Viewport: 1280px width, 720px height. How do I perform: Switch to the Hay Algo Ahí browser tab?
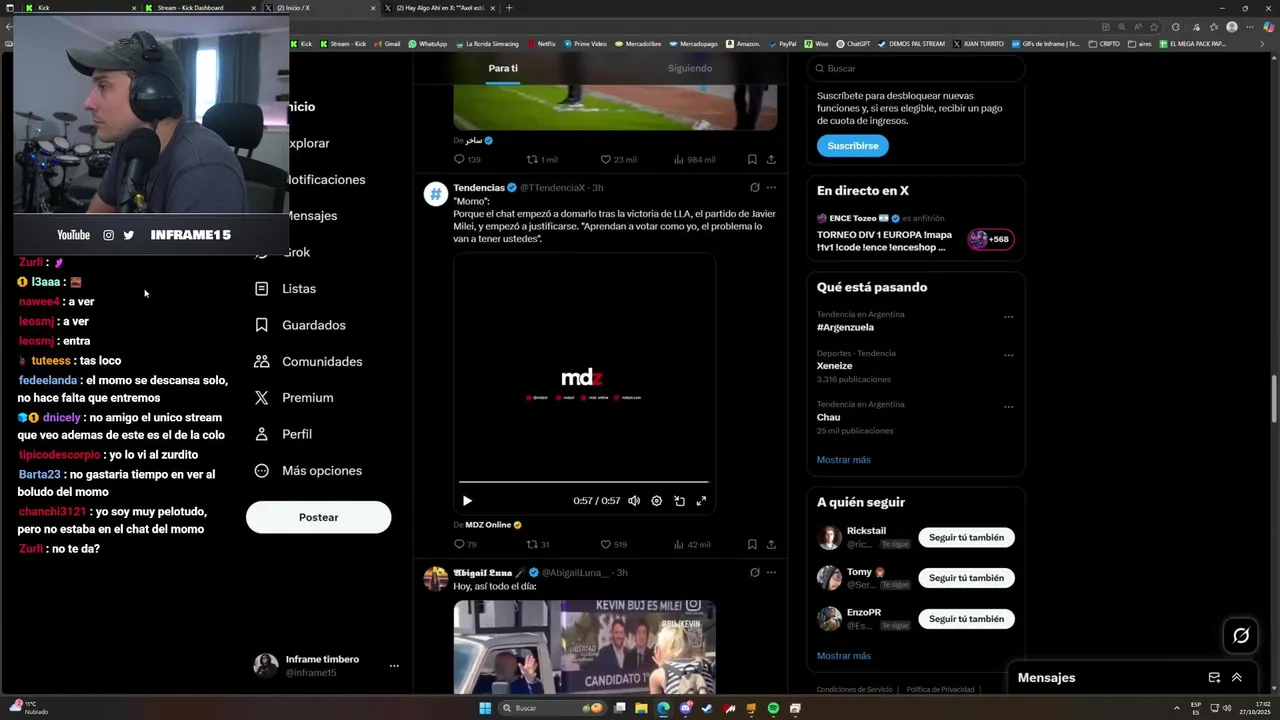(x=440, y=8)
